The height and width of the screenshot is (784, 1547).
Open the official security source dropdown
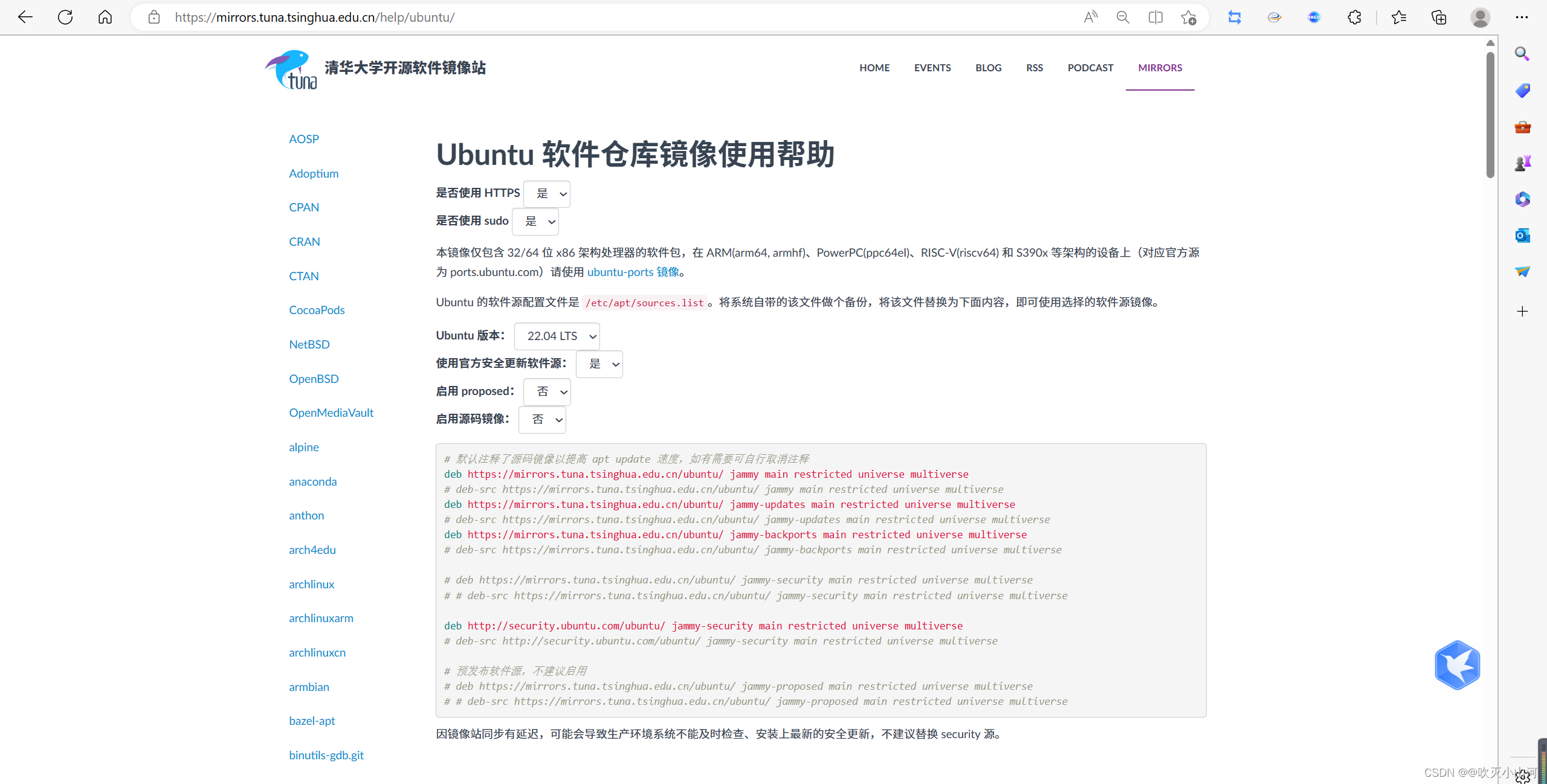coord(599,364)
